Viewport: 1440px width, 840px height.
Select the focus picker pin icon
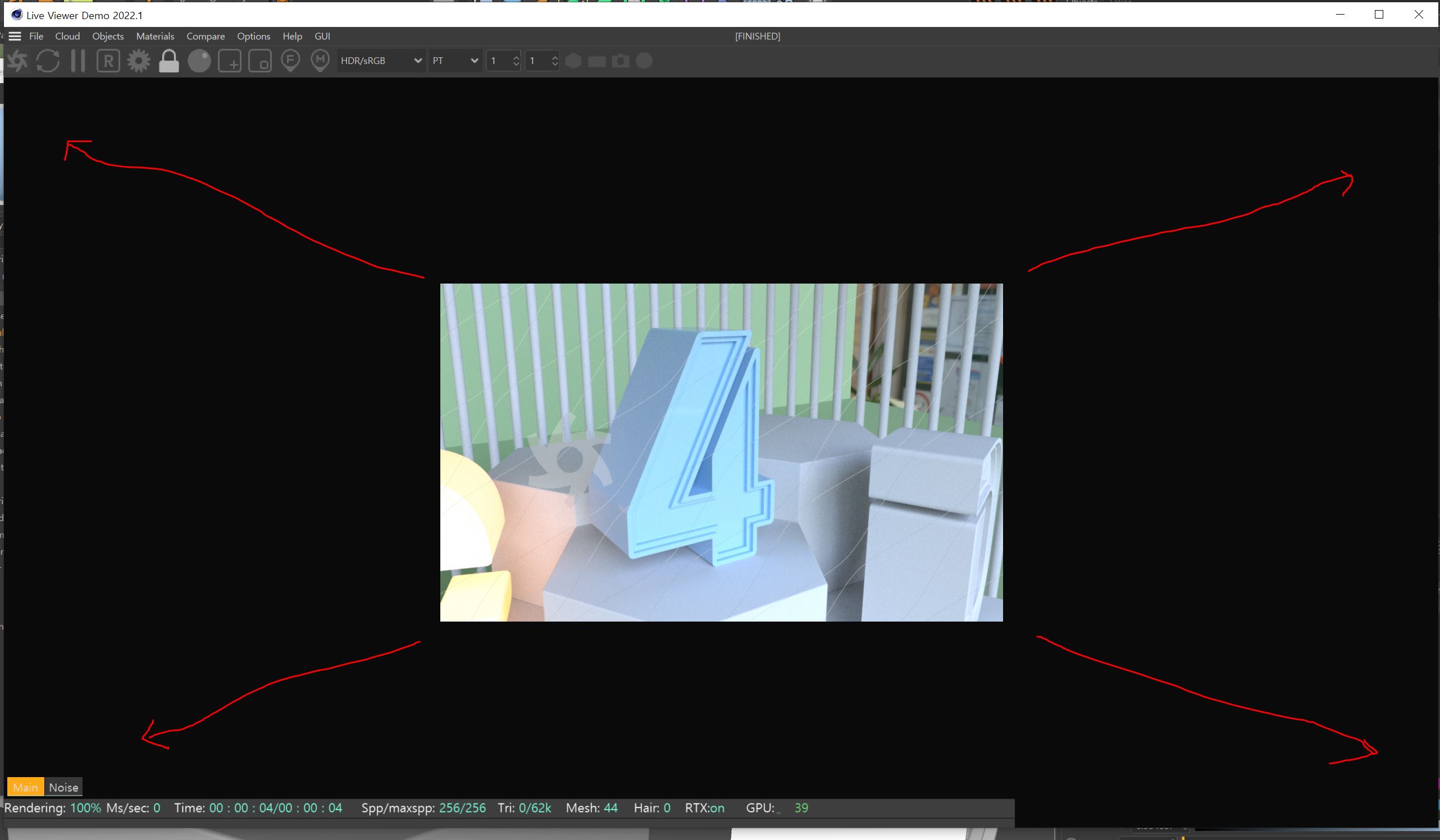pos(290,61)
